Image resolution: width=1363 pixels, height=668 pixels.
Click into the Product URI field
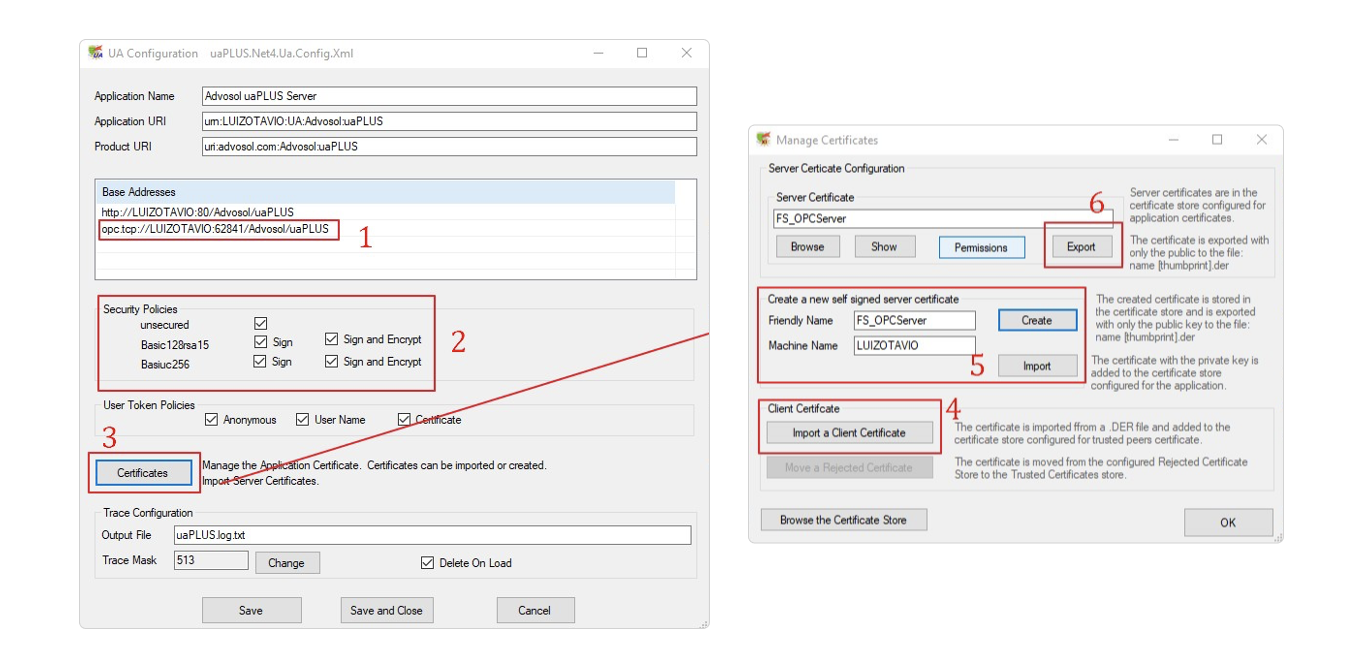[x=449, y=146]
